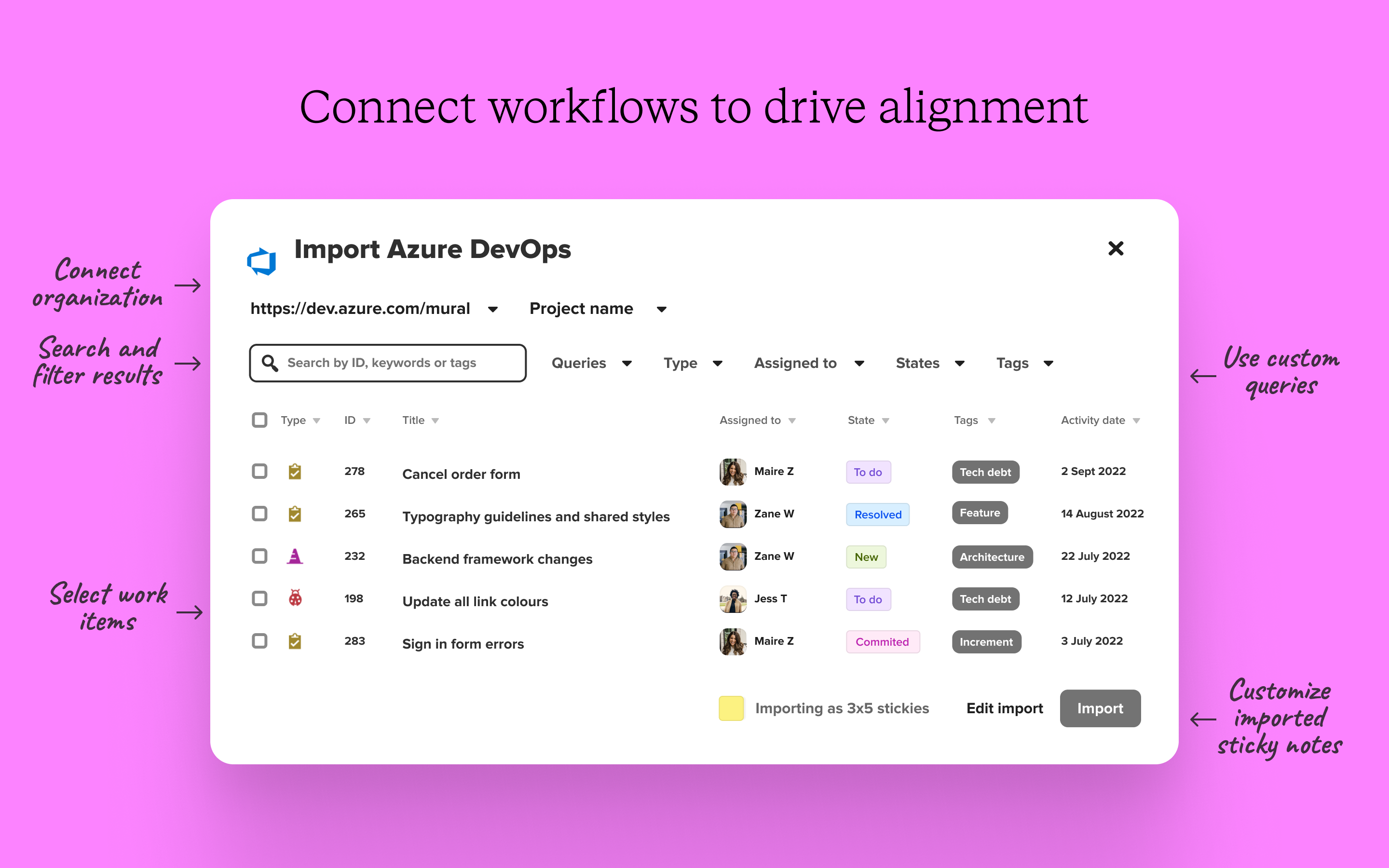
Task: Open the dev.azure.com/mural organization dropdown
Action: pyautogui.click(x=493, y=309)
